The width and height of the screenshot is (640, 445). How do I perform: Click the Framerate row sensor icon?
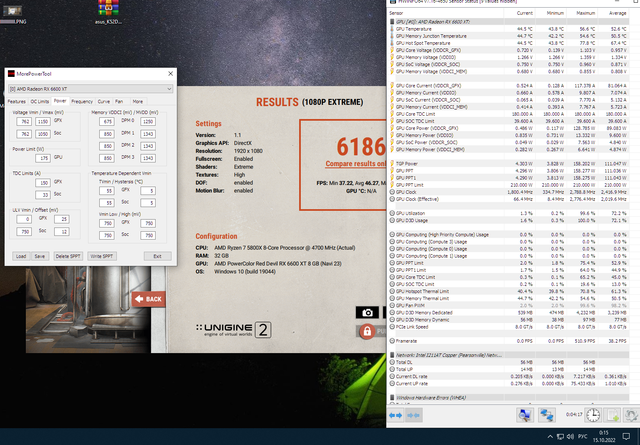click(392, 341)
